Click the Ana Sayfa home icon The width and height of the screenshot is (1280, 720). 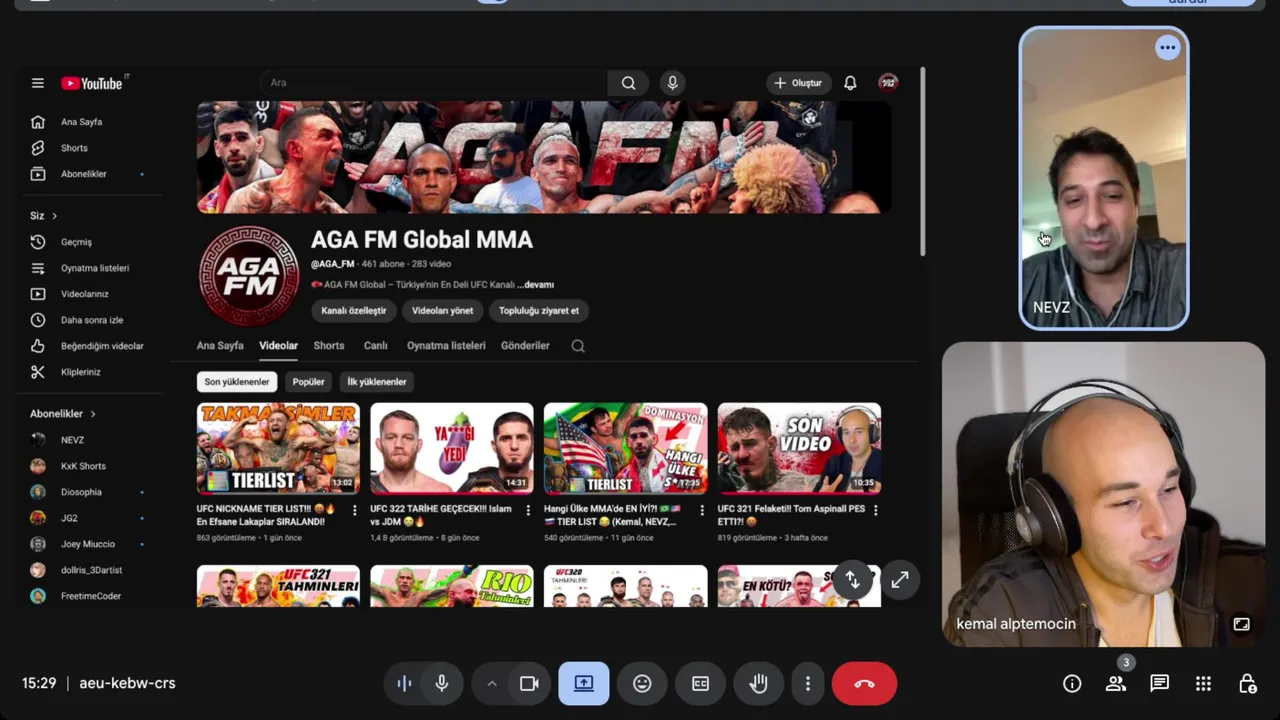pos(38,122)
